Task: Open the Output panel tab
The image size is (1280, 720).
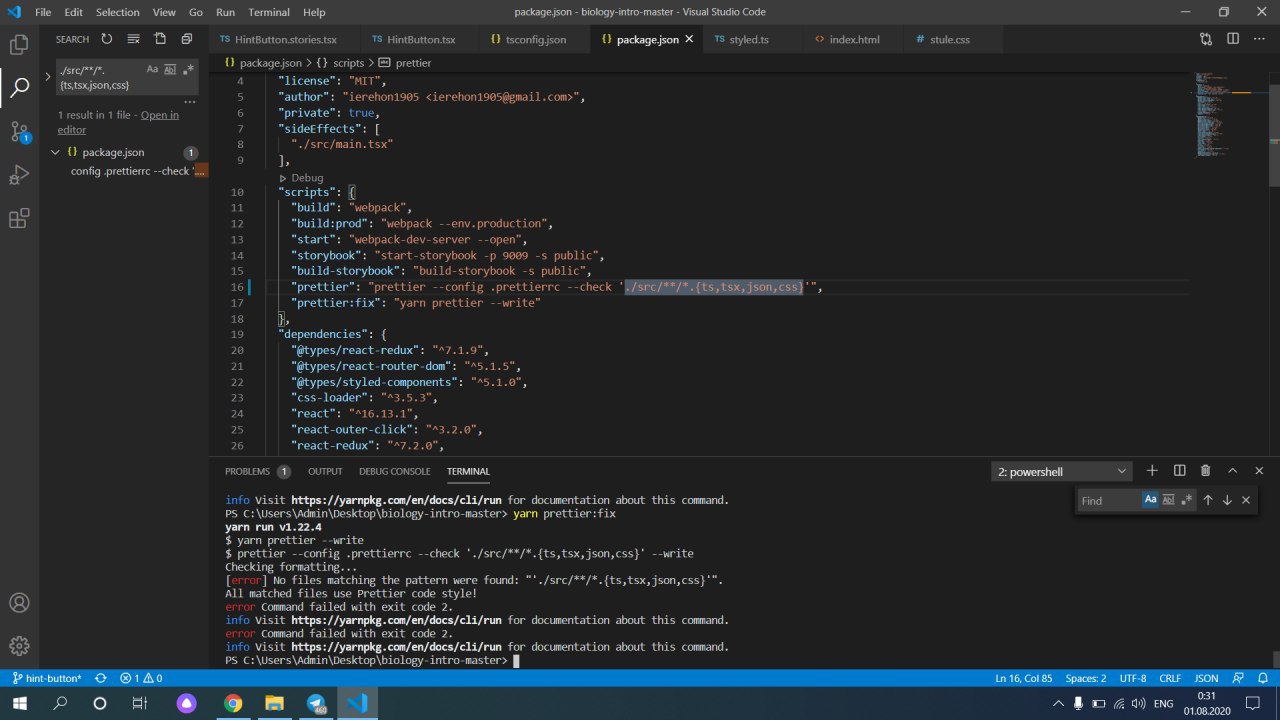Action: pyautogui.click(x=325, y=471)
